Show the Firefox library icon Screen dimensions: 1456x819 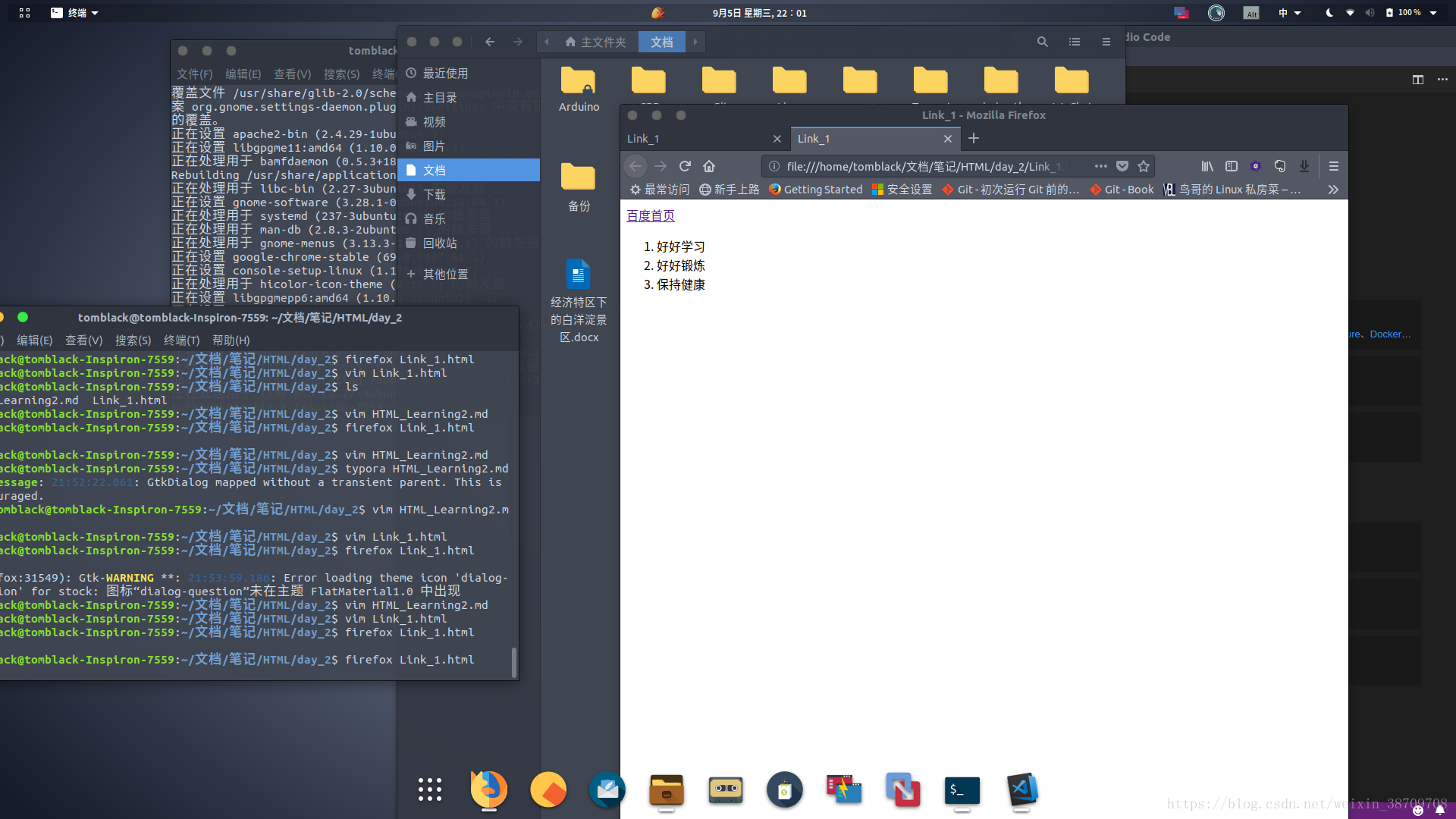tap(1207, 166)
